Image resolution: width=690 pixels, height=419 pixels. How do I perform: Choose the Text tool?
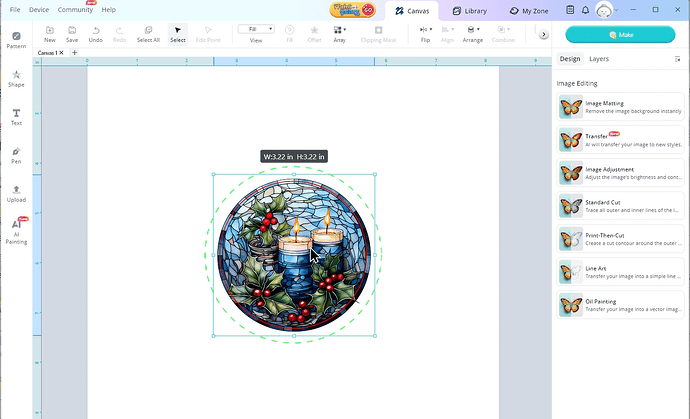coord(16,115)
